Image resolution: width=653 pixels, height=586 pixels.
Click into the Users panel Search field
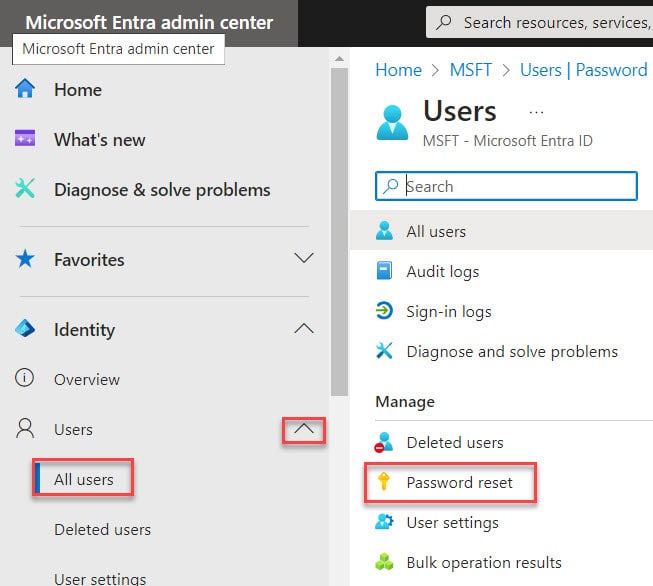point(506,186)
